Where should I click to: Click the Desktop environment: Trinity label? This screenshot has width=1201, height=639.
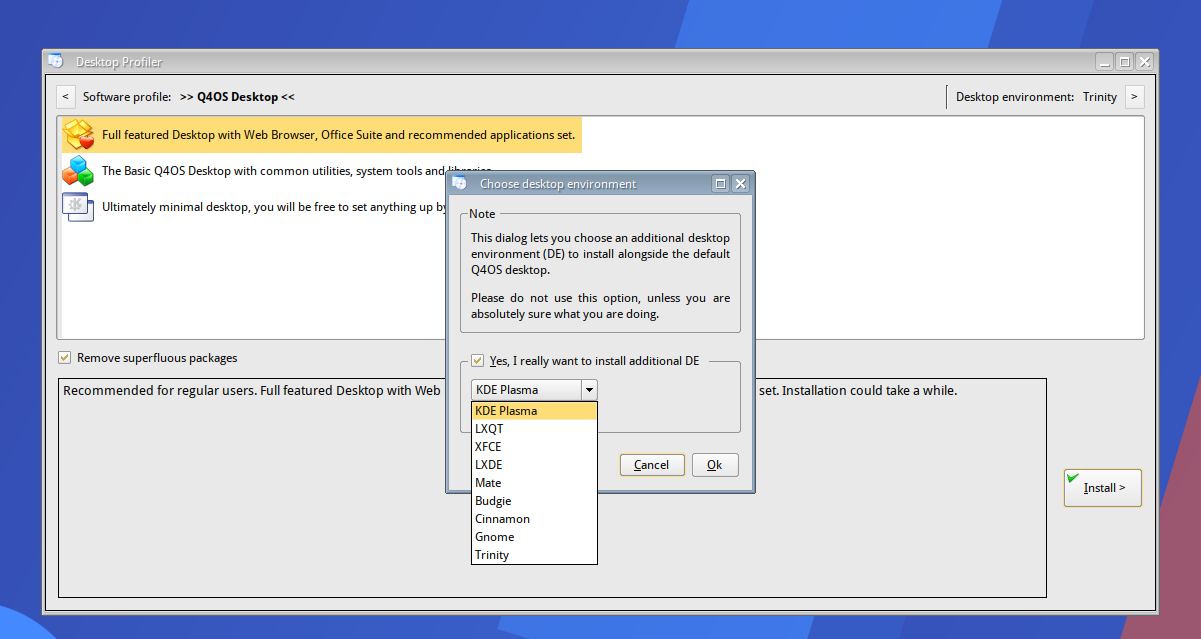(1036, 97)
